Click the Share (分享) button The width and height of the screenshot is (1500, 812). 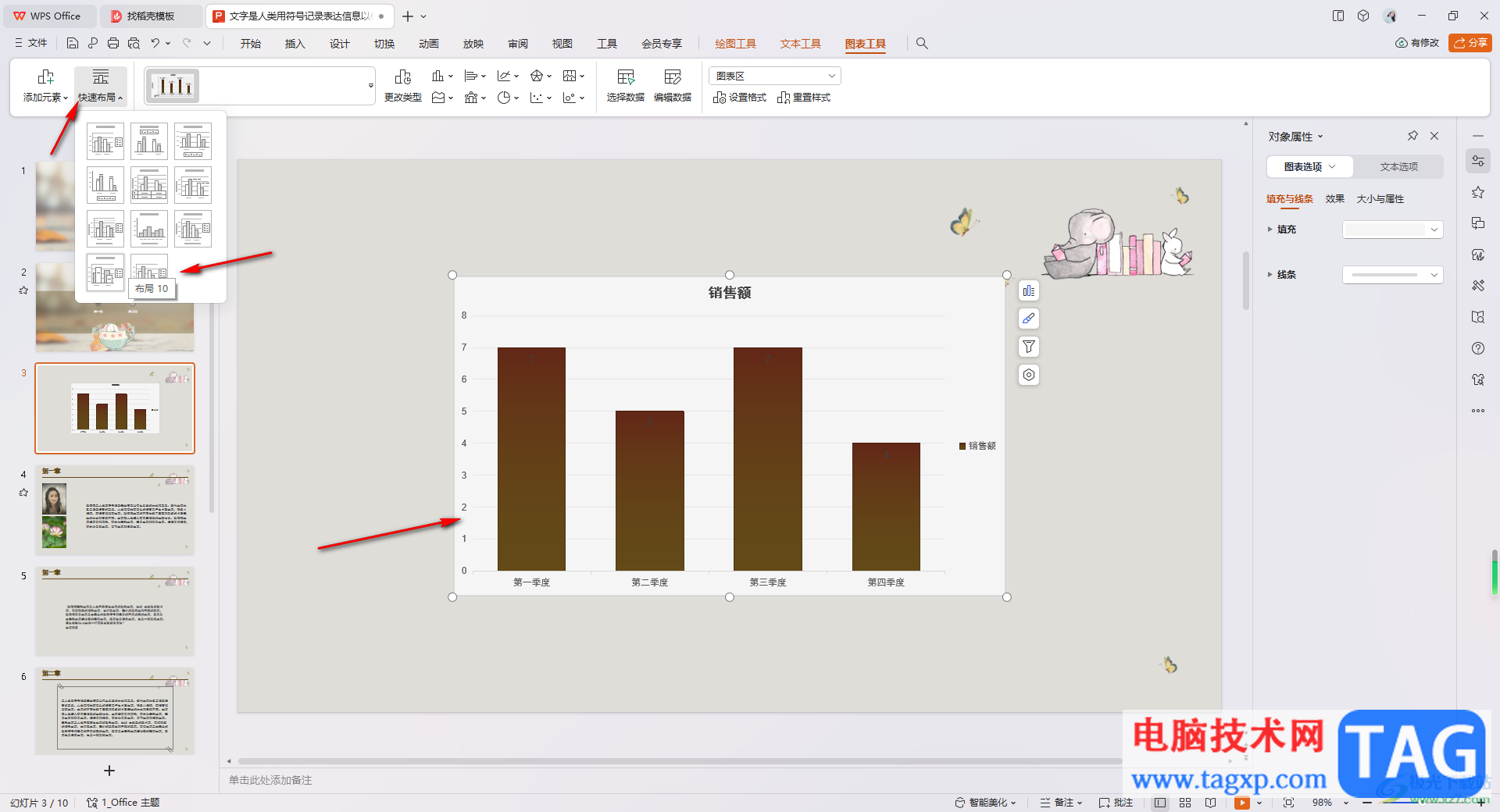click(x=1470, y=43)
